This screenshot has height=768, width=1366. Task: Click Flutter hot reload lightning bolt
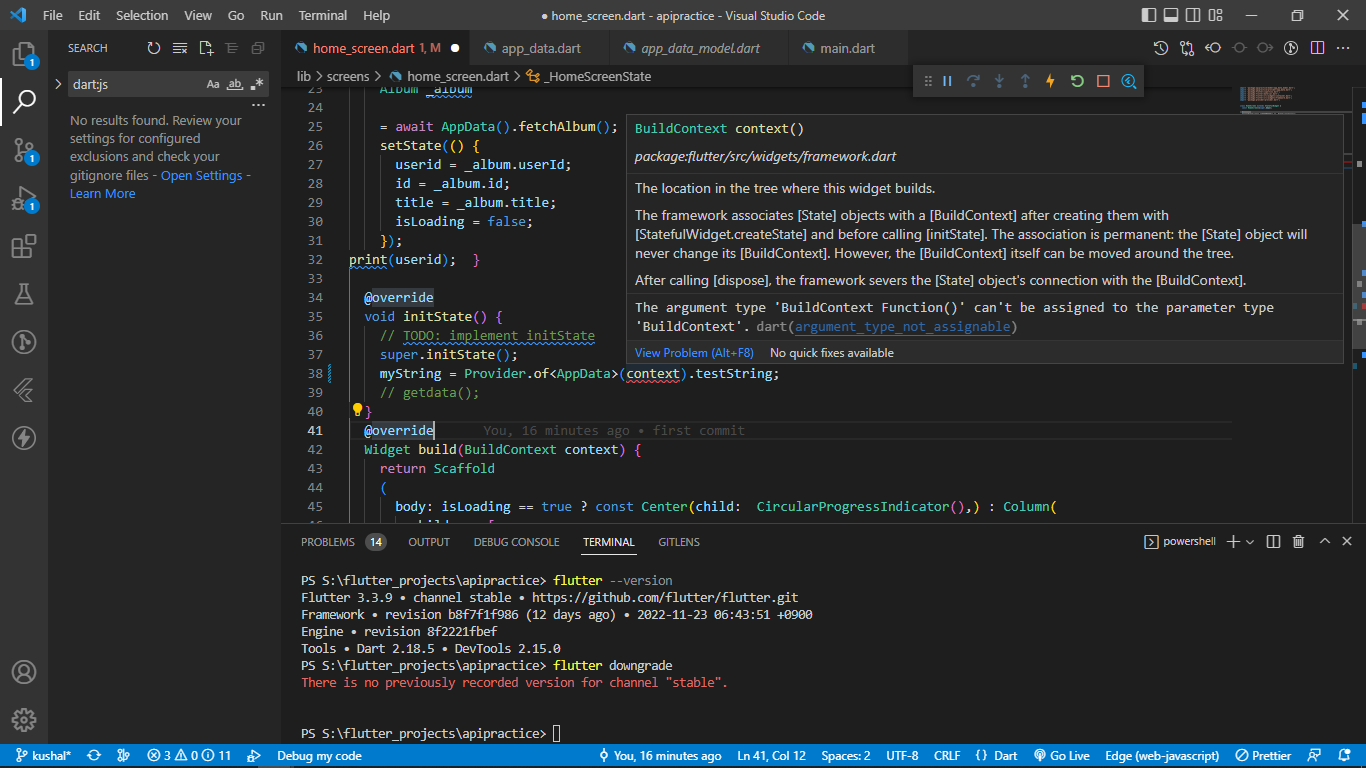click(1051, 81)
